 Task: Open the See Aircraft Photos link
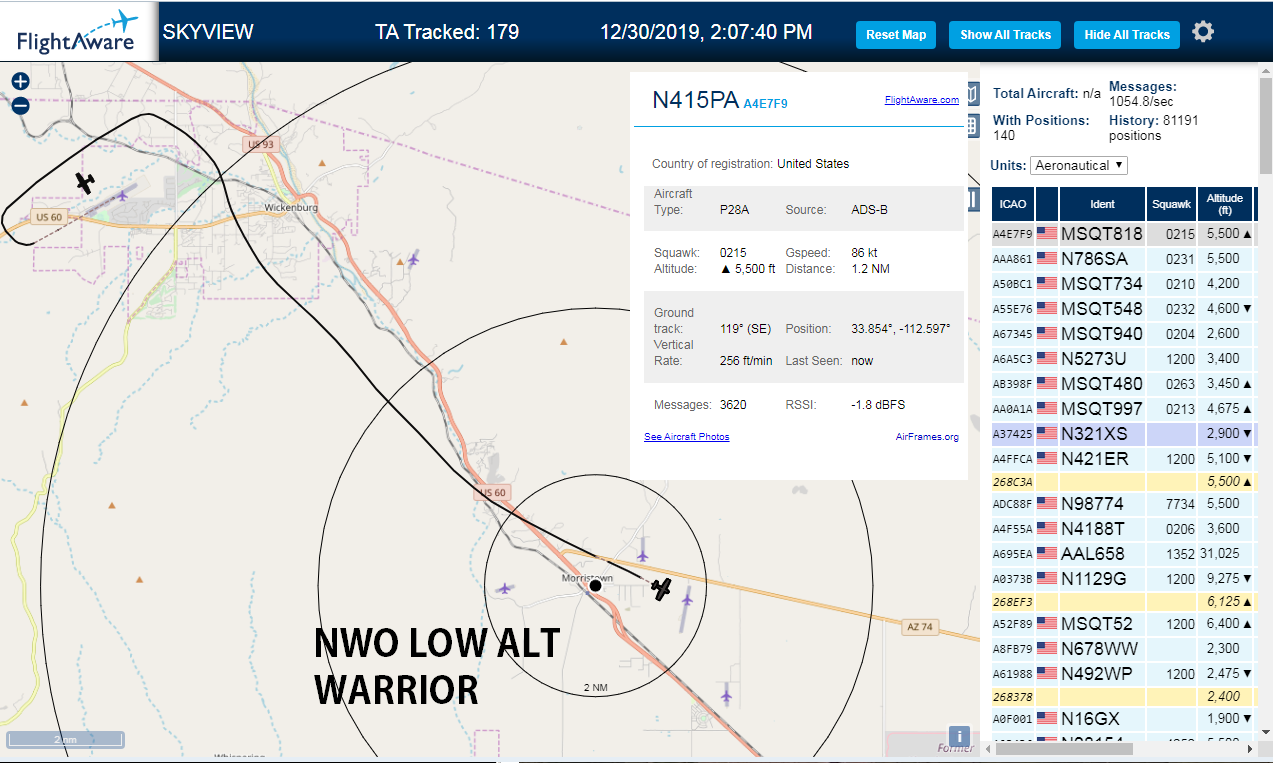[x=687, y=437]
